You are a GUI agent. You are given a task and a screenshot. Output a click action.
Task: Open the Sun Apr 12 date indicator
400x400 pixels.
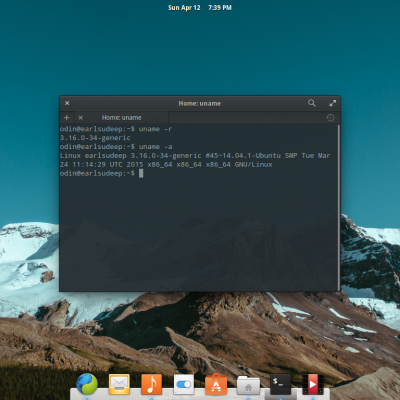coord(184,8)
